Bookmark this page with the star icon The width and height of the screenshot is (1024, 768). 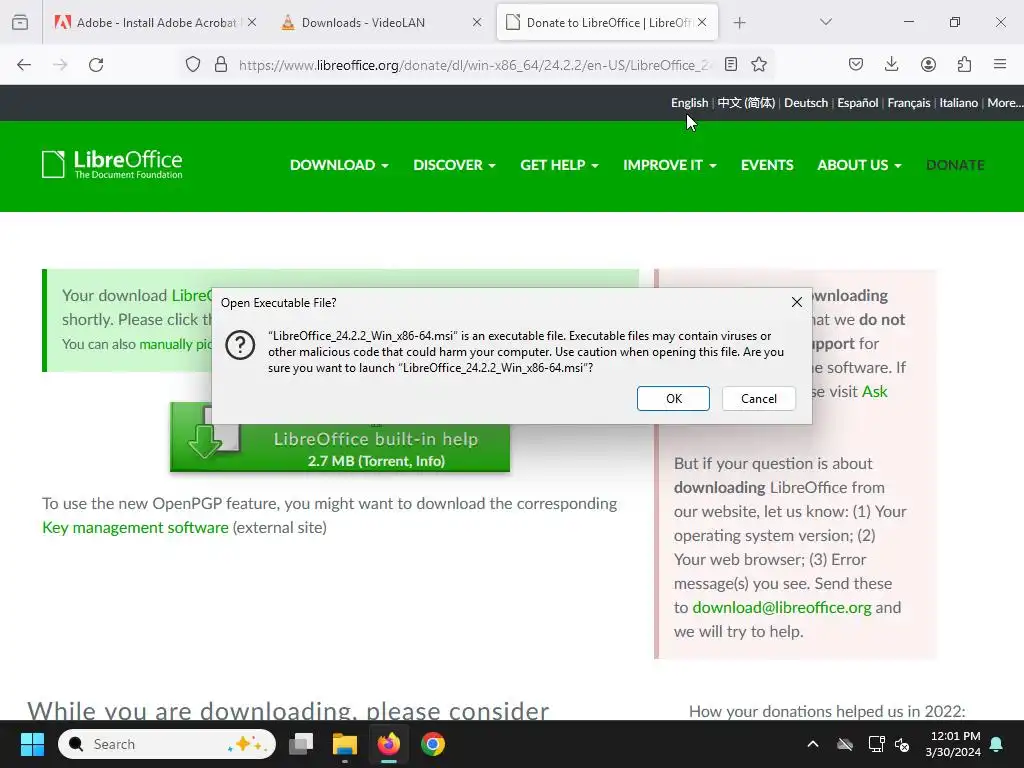[759, 64]
